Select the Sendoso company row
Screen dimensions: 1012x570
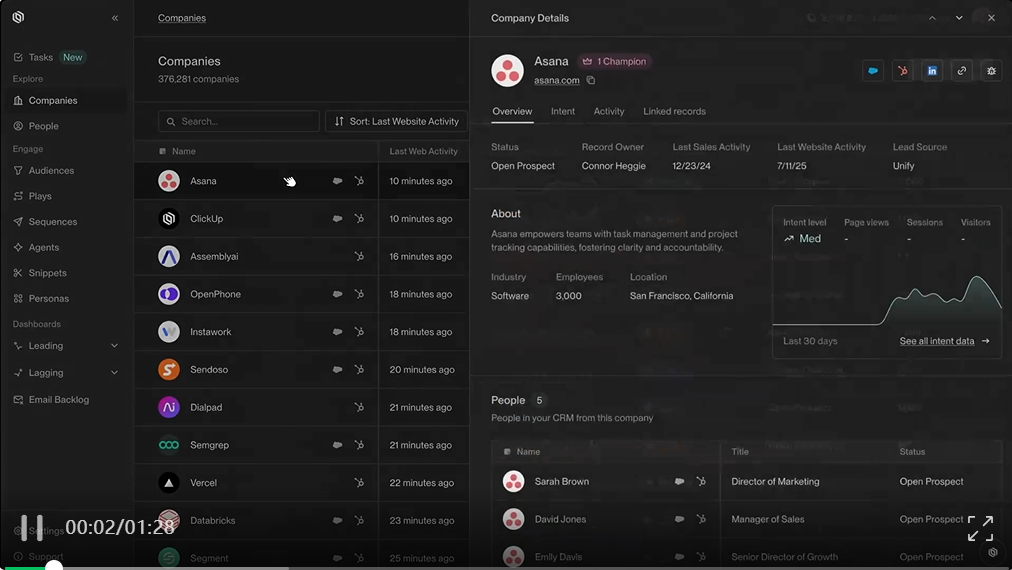coord(301,369)
